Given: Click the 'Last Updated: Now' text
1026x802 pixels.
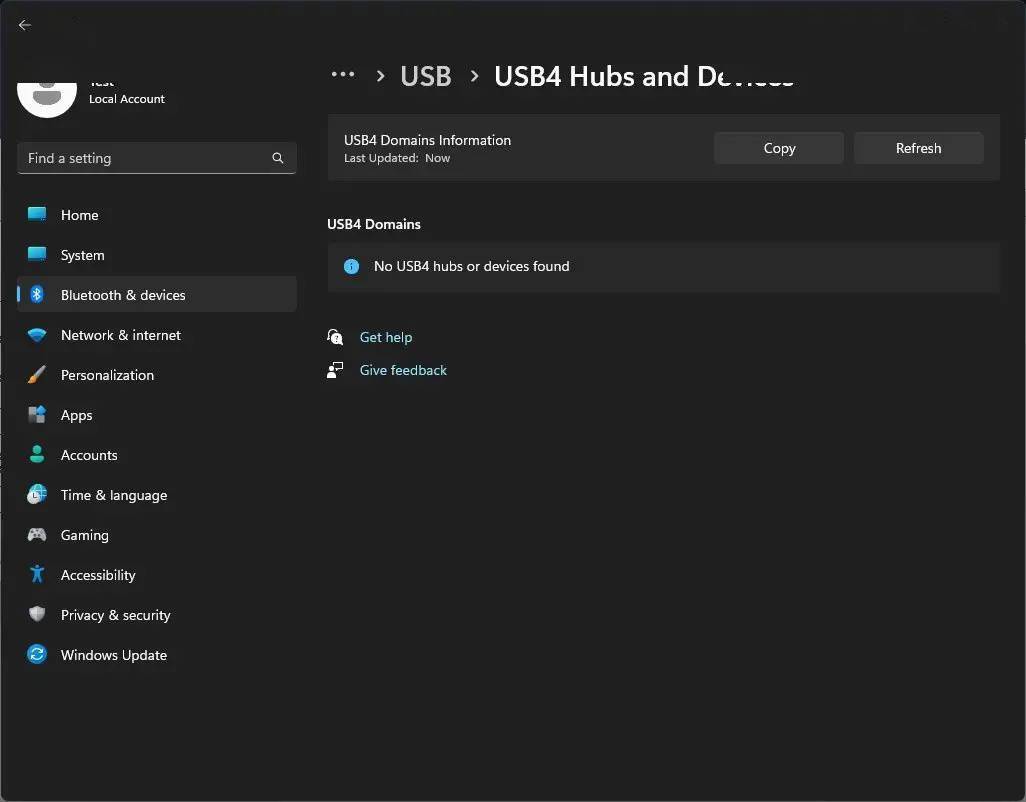Looking at the screenshot, I should [x=397, y=158].
